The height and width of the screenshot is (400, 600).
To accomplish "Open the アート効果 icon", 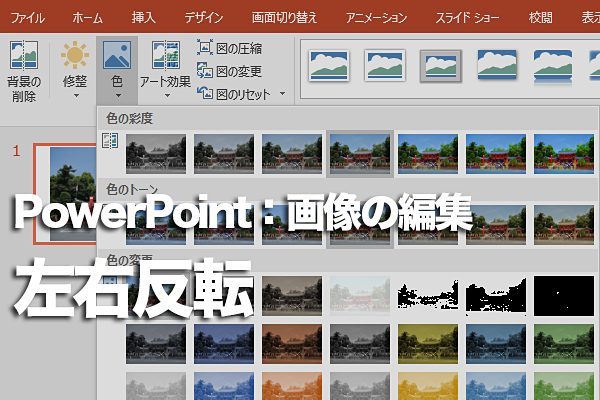I will (166, 55).
